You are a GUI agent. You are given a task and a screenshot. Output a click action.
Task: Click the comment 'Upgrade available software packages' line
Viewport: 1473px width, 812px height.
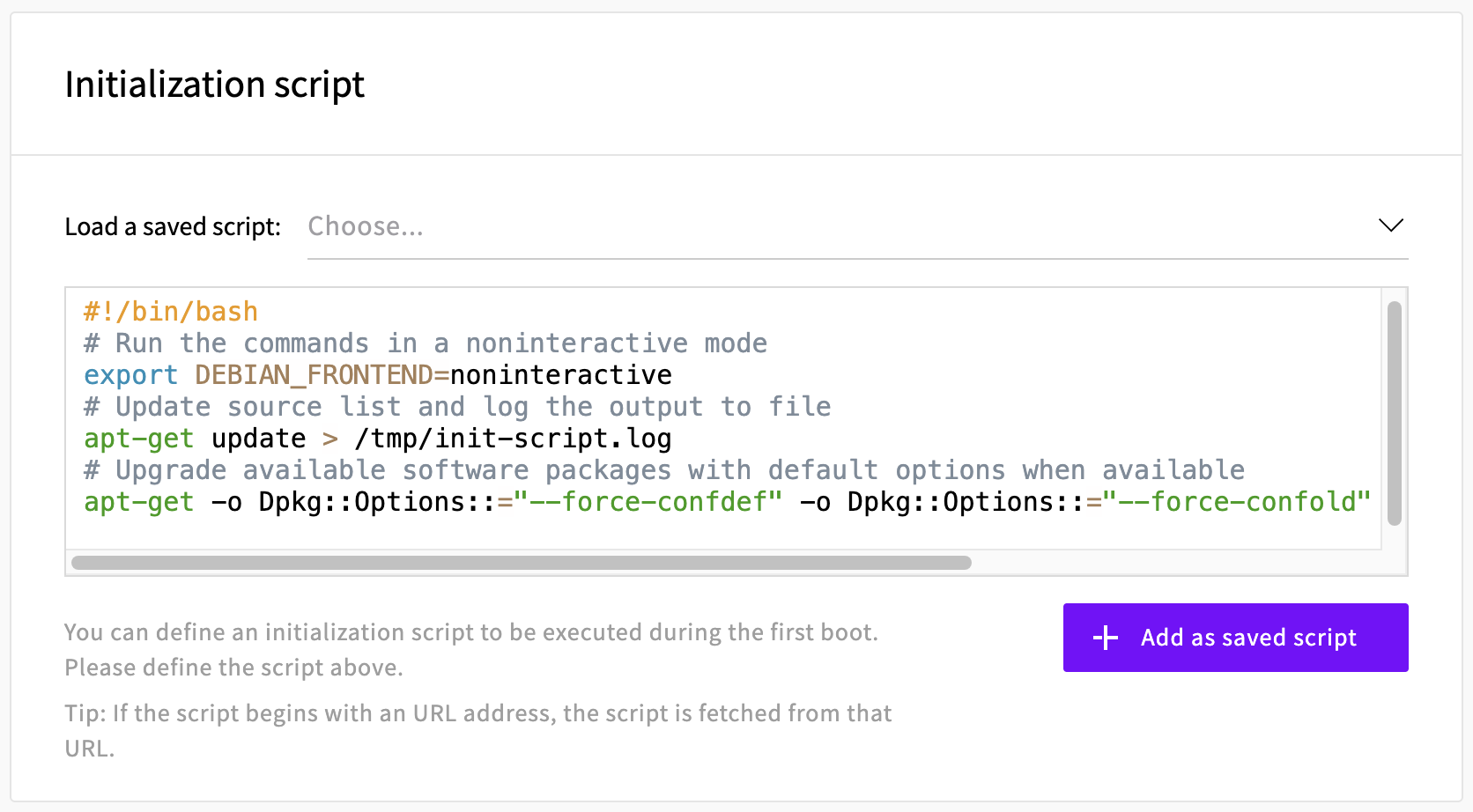[x=664, y=470]
